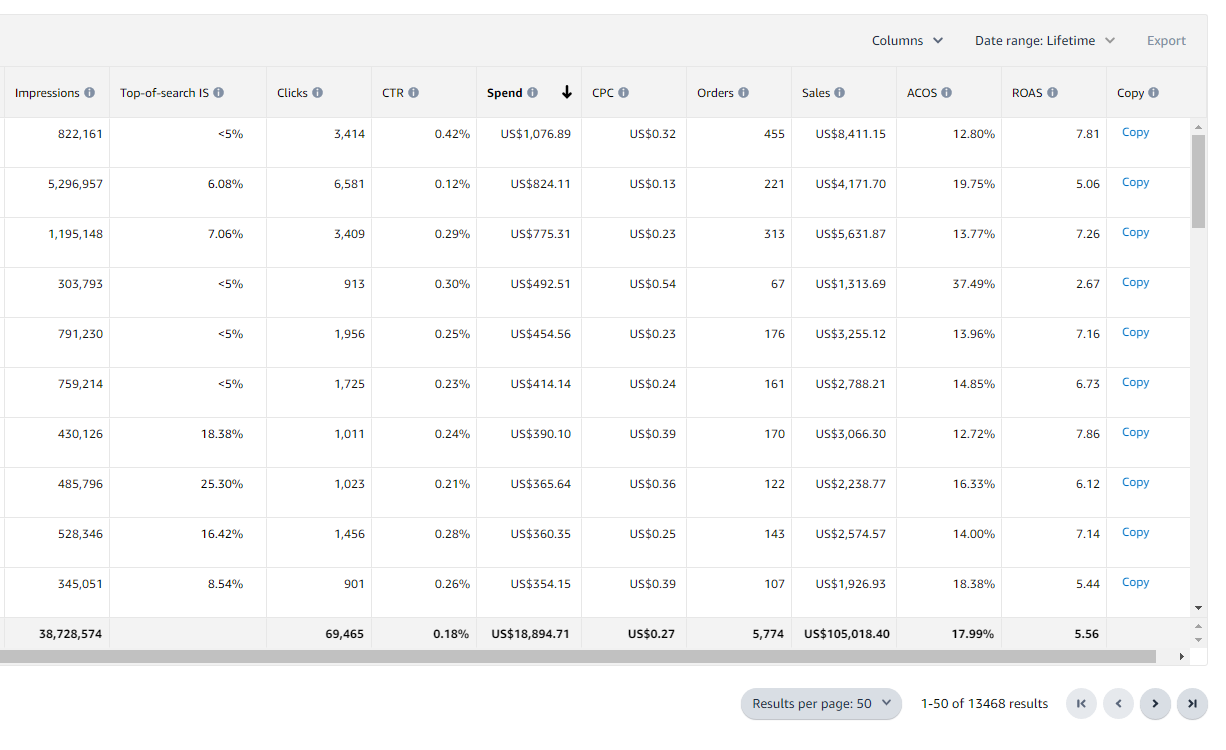Click the CPC info icon
The width and height of the screenshot is (1226, 750).
[623, 93]
